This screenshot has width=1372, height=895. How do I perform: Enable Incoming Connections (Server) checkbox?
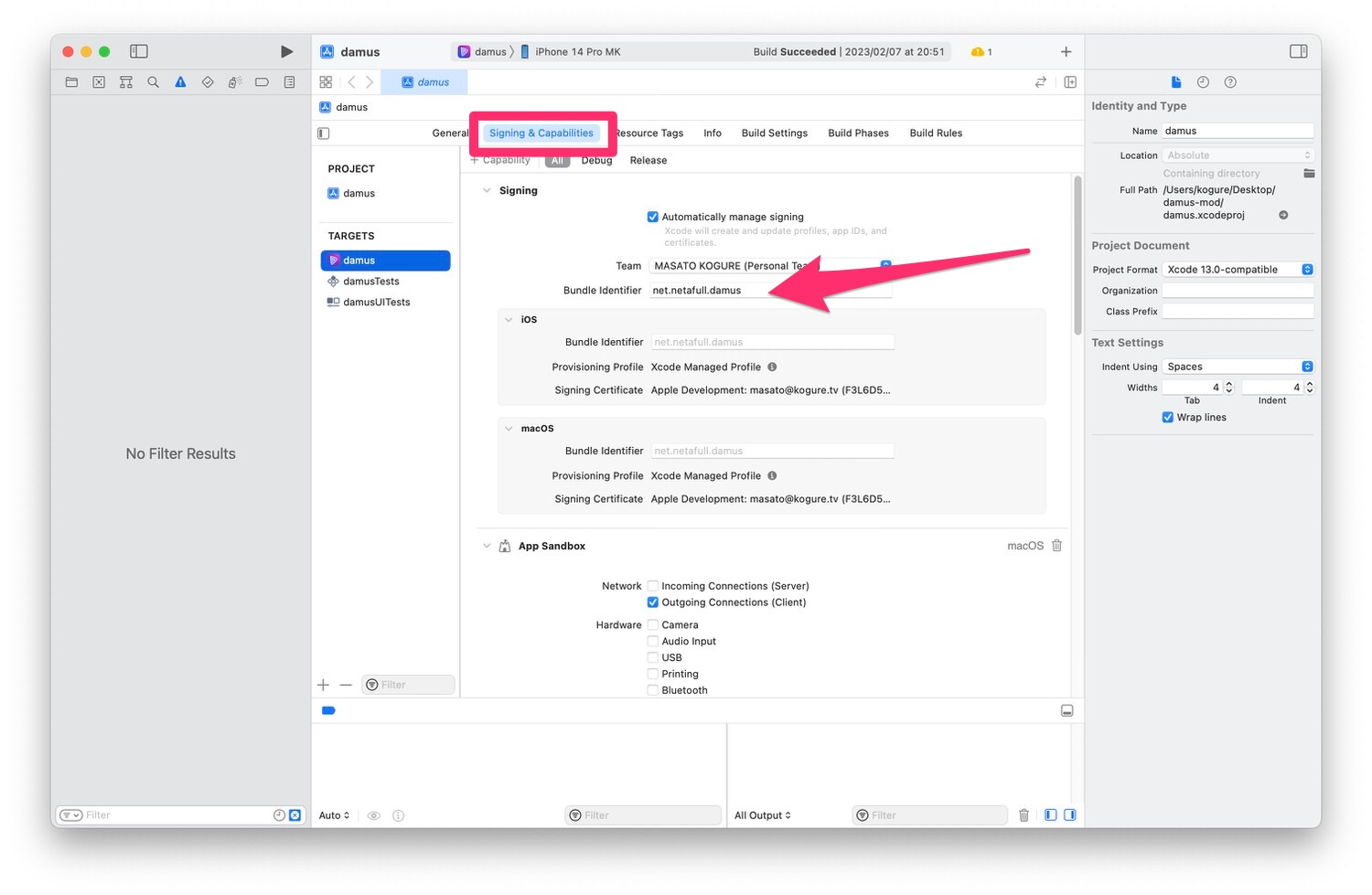653,586
